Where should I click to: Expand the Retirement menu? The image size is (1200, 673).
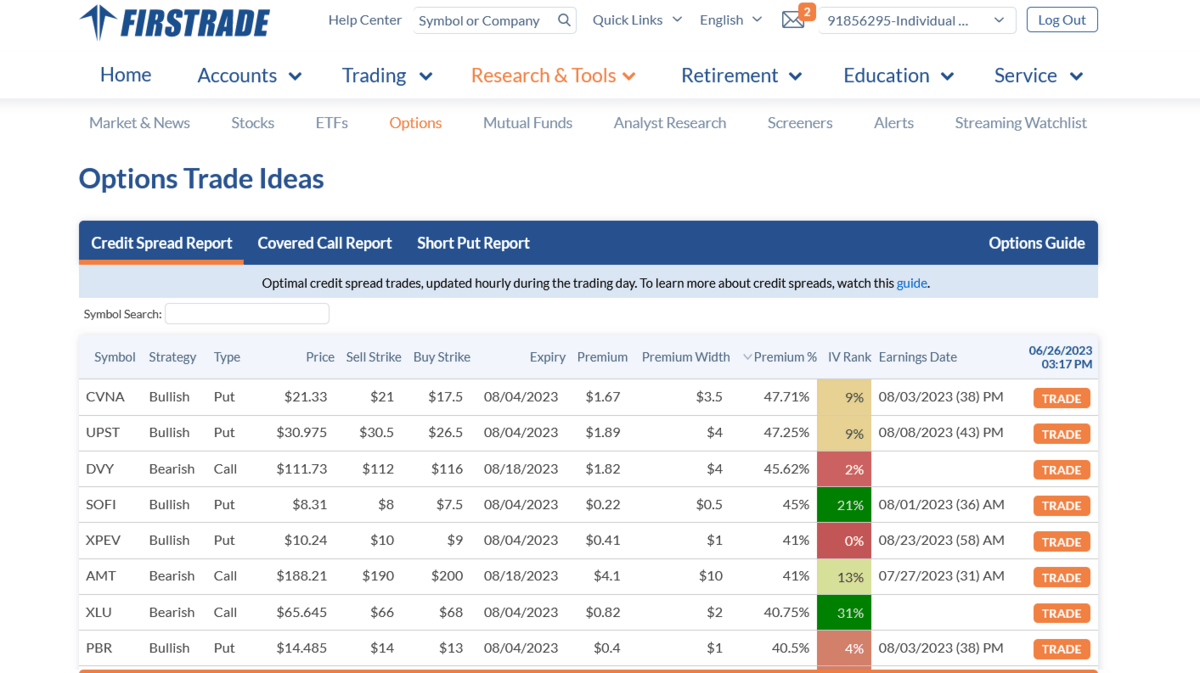(741, 75)
